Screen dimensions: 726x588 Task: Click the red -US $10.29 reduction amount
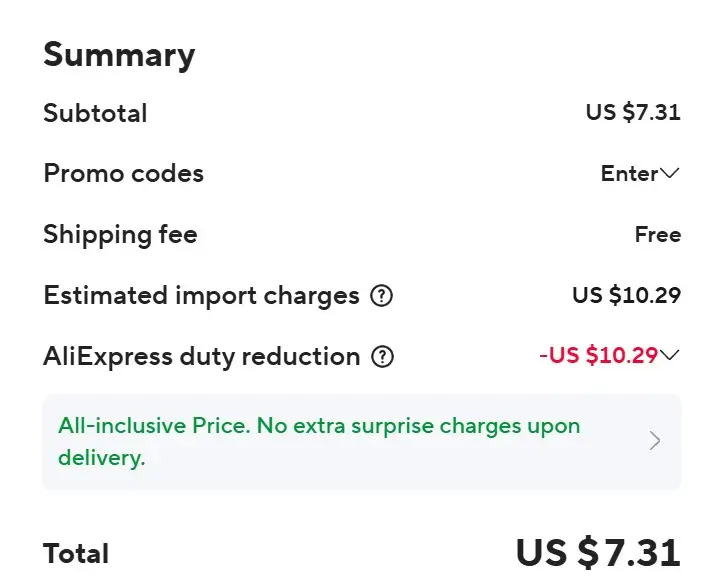599,355
